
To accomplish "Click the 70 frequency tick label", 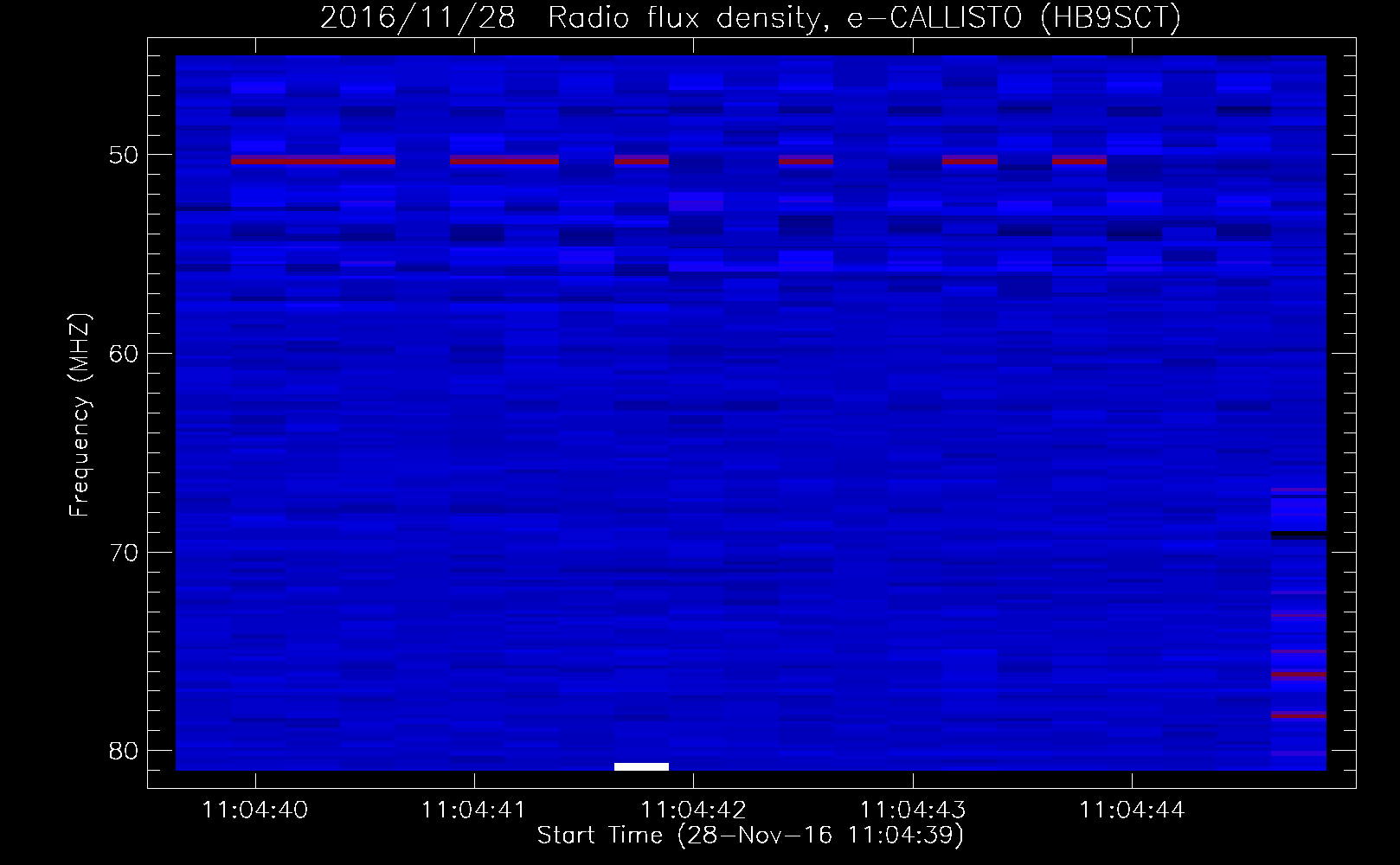I will 124,553.
